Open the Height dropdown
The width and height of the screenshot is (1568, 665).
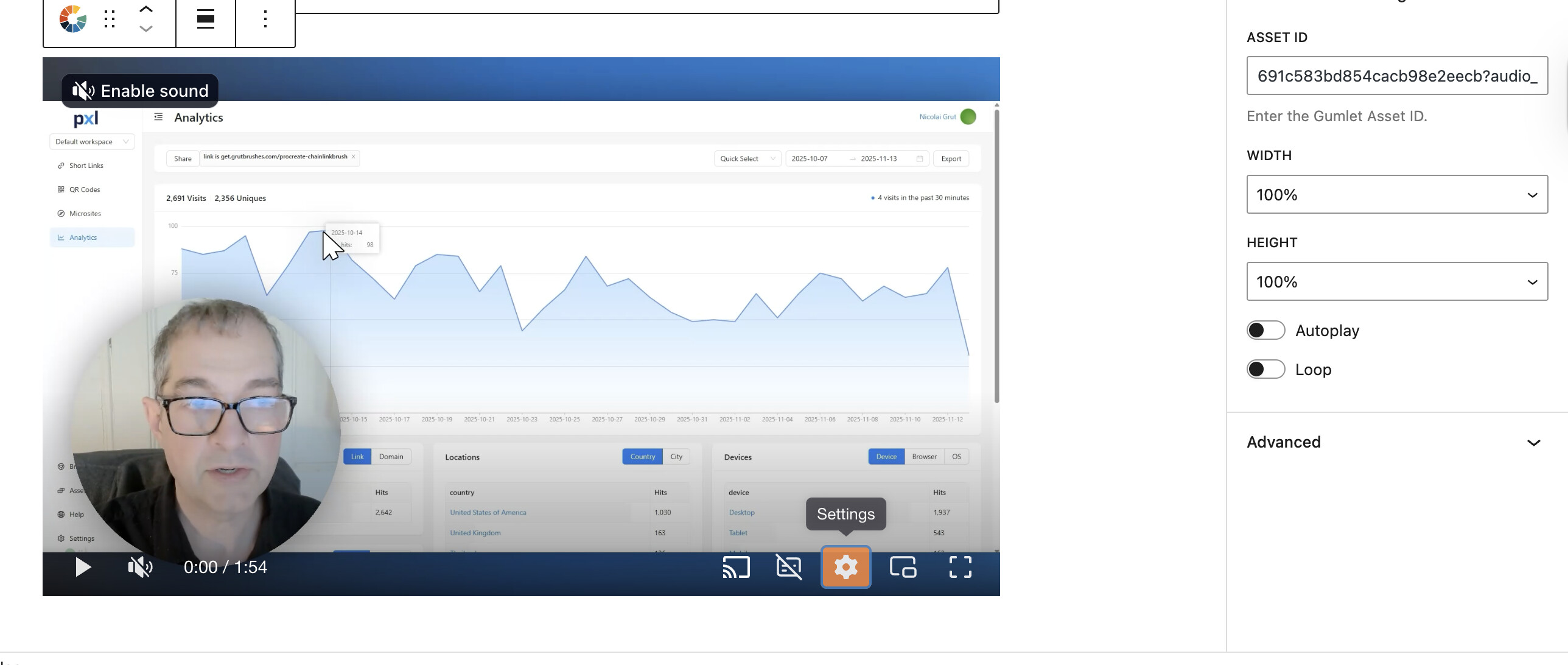(x=1396, y=281)
